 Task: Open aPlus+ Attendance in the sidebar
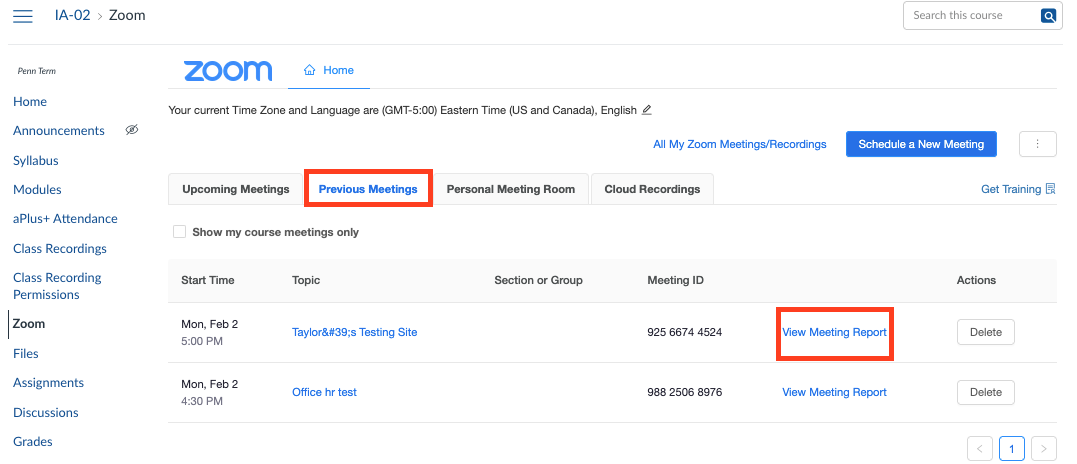click(65, 218)
